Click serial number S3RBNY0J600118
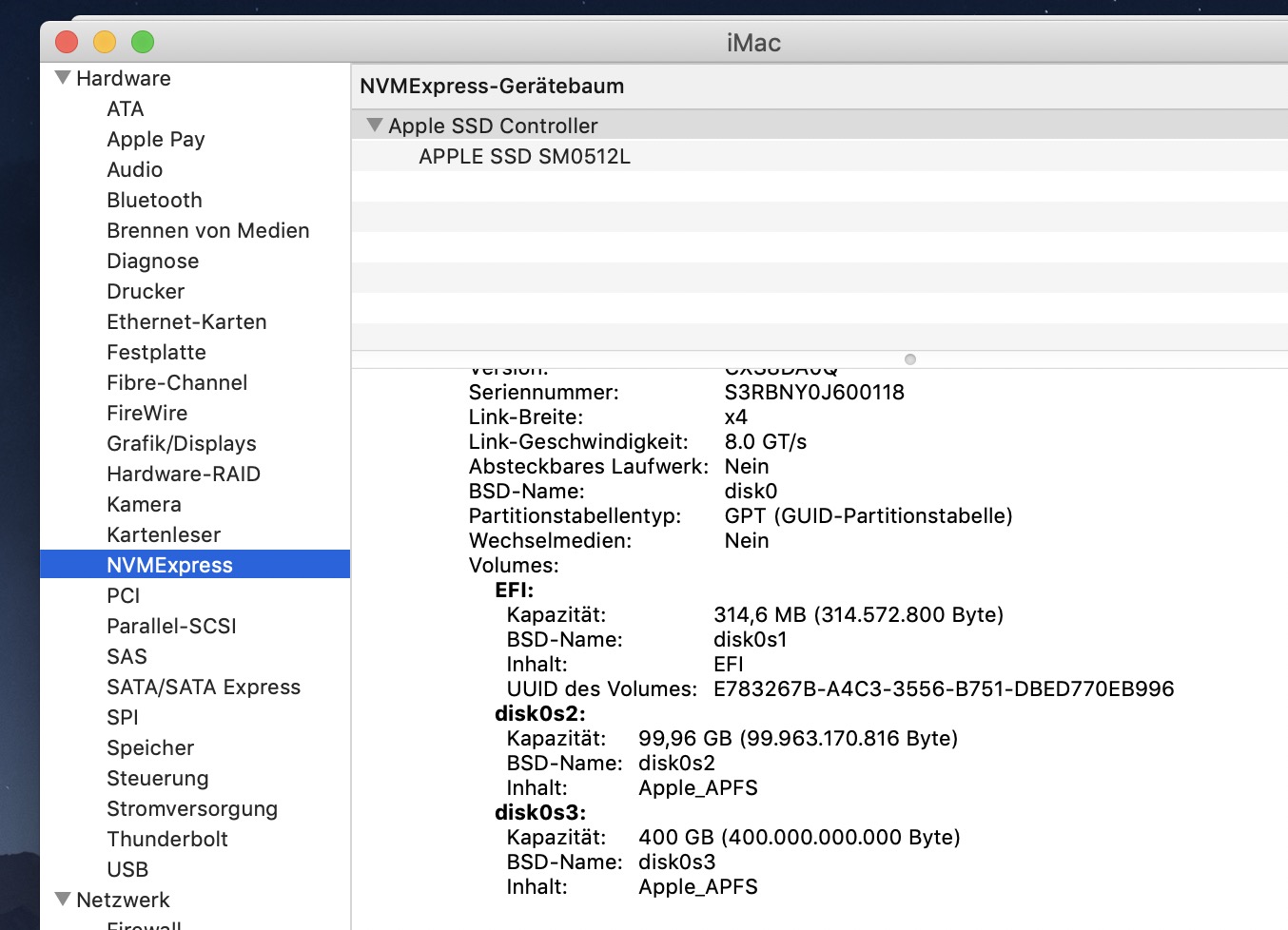This screenshot has width=1288, height=930. 814,392
